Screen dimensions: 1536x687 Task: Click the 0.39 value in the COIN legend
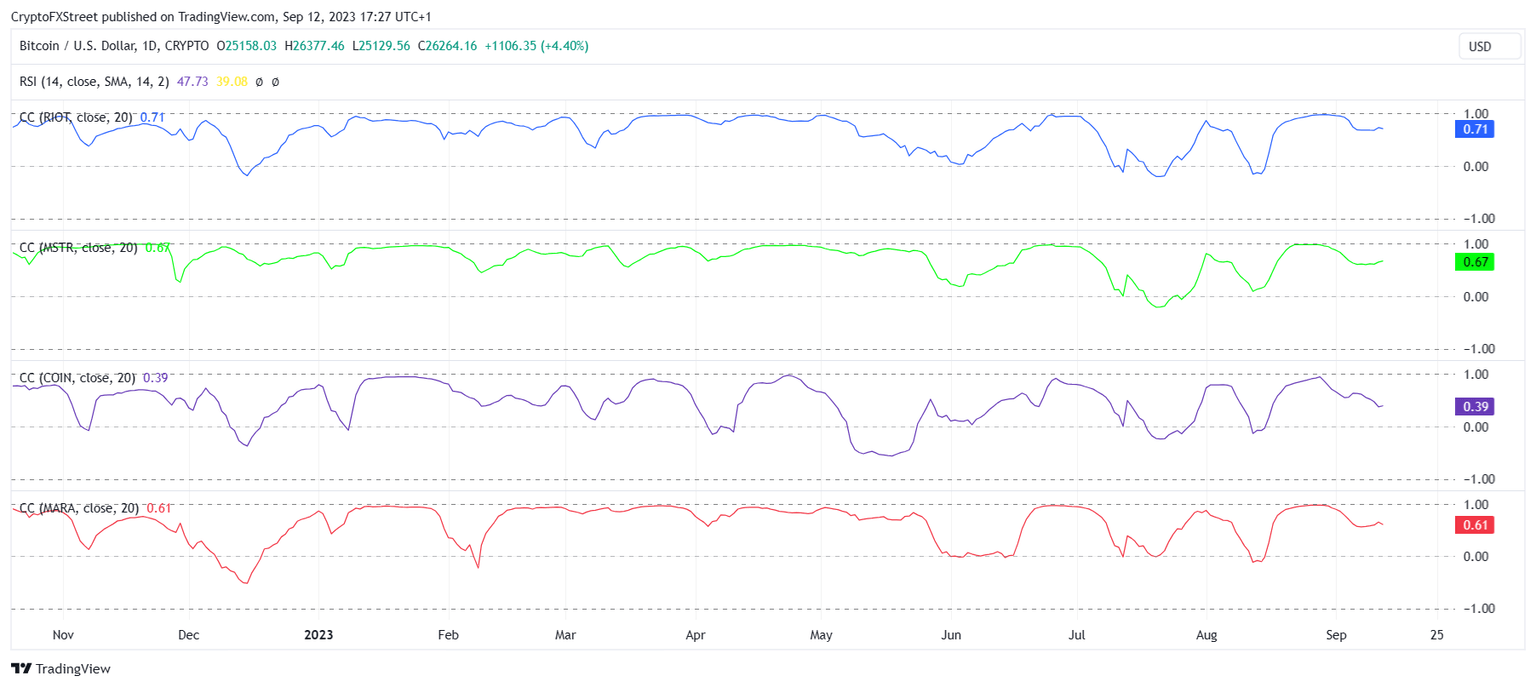click(155, 378)
